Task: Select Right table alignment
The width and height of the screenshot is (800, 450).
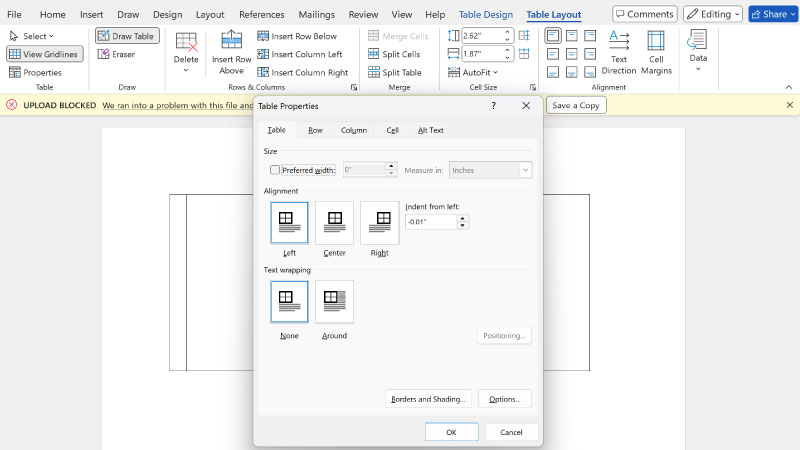Action: (x=379, y=222)
